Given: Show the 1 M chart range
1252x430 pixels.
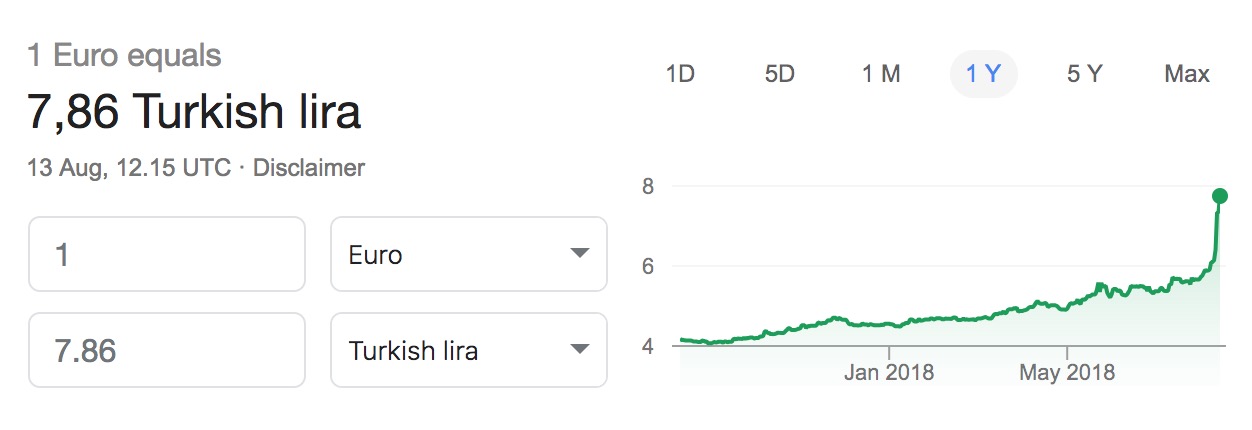Looking at the screenshot, I should point(881,74).
